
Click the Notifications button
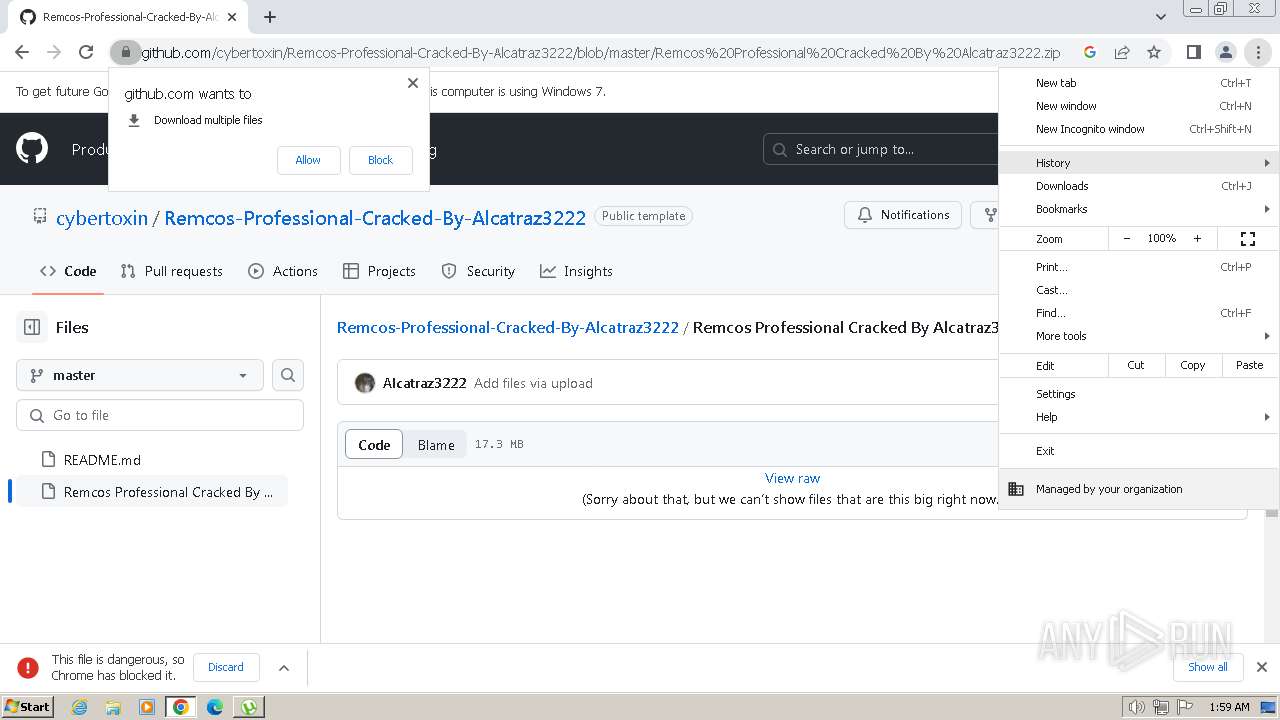[x=904, y=215]
